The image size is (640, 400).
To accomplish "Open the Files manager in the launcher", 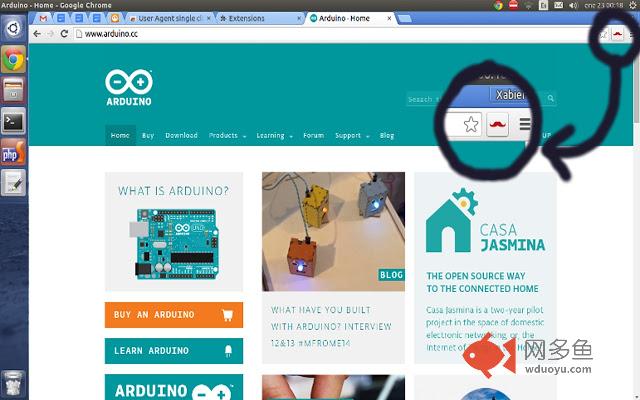I will coord(13,91).
